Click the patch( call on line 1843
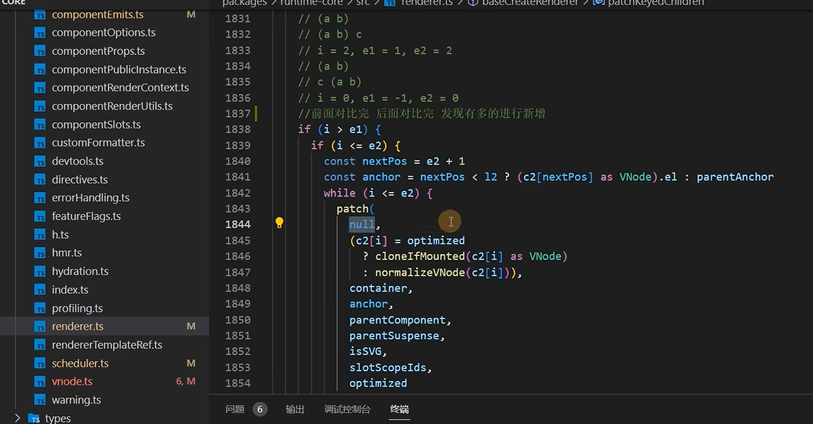The width and height of the screenshot is (813, 424). [x=355, y=209]
